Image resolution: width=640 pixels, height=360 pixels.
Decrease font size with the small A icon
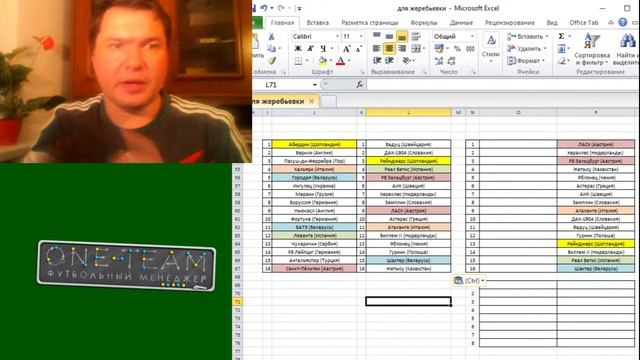pos(358,49)
